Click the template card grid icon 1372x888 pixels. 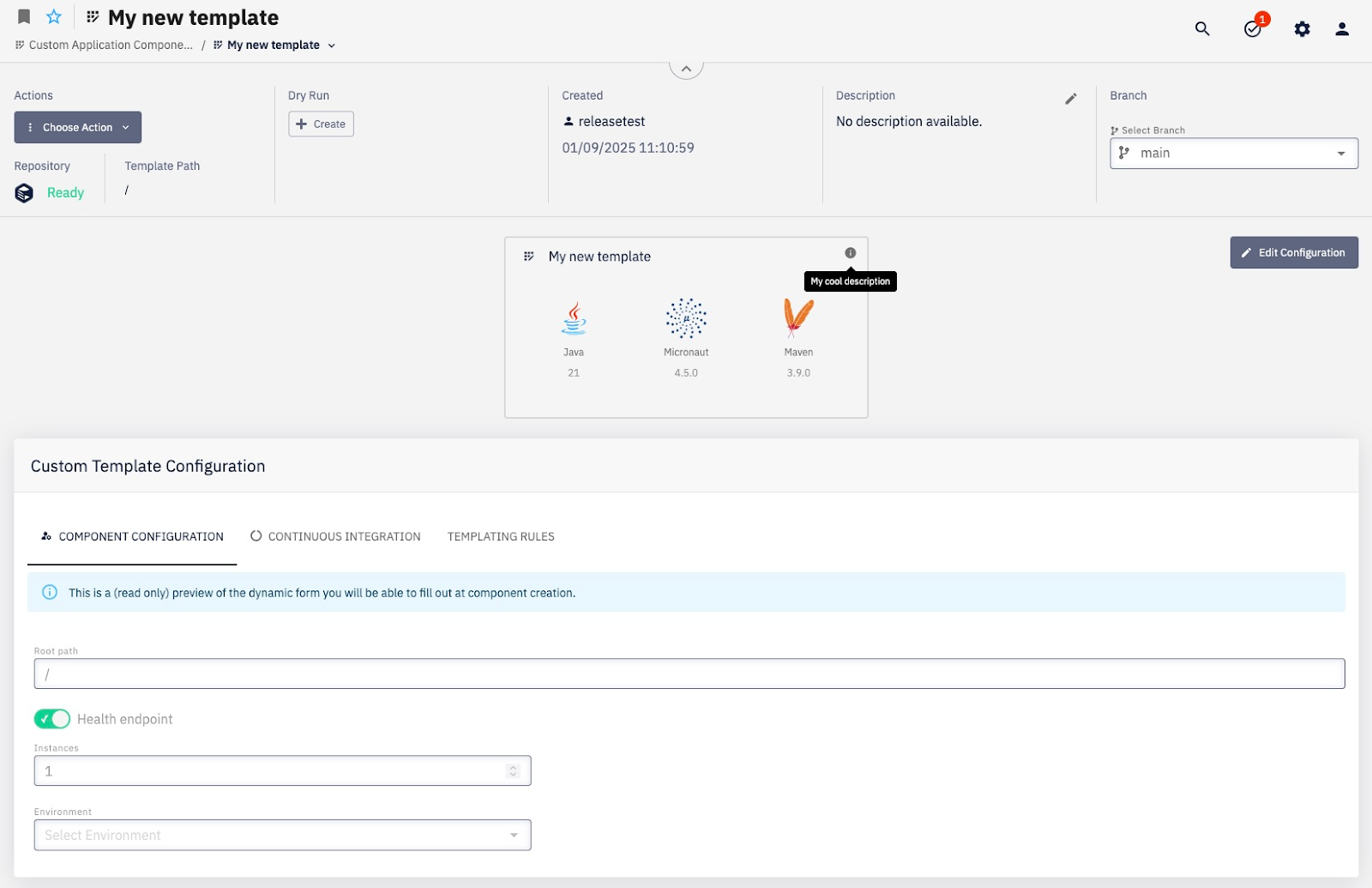point(529,257)
